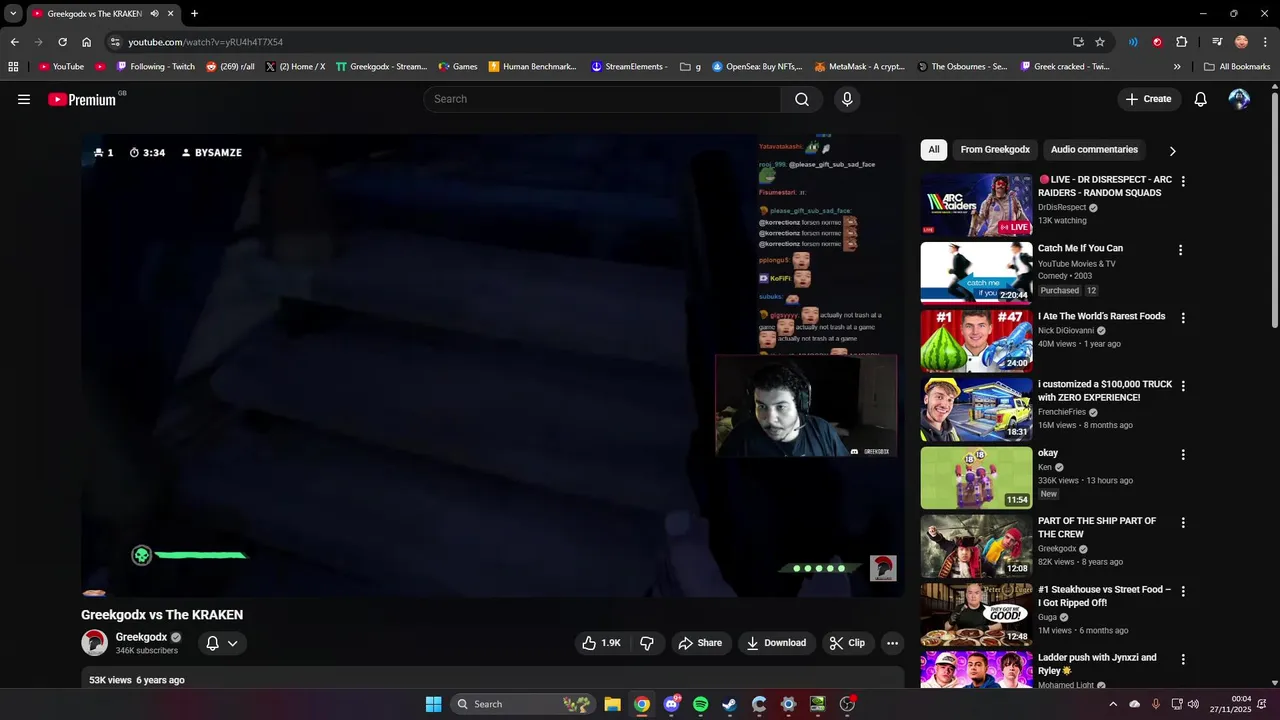The height and width of the screenshot is (720, 1280).
Task: Open the Windows Start menu
Action: point(433,704)
